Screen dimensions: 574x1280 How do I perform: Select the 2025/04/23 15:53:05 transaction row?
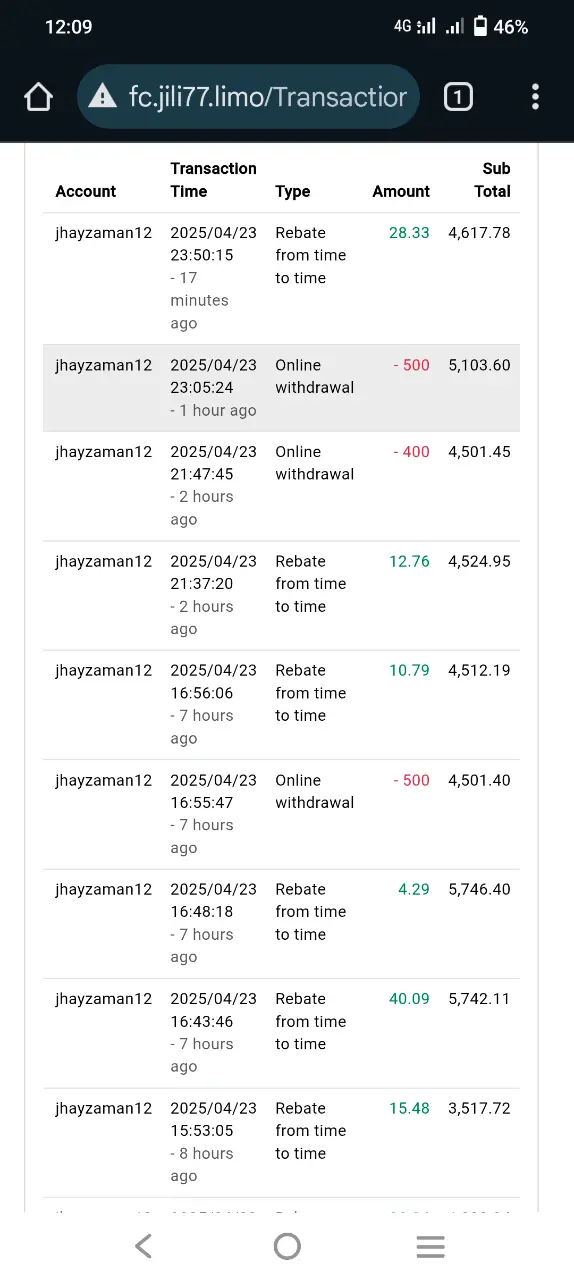click(281, 1143)
